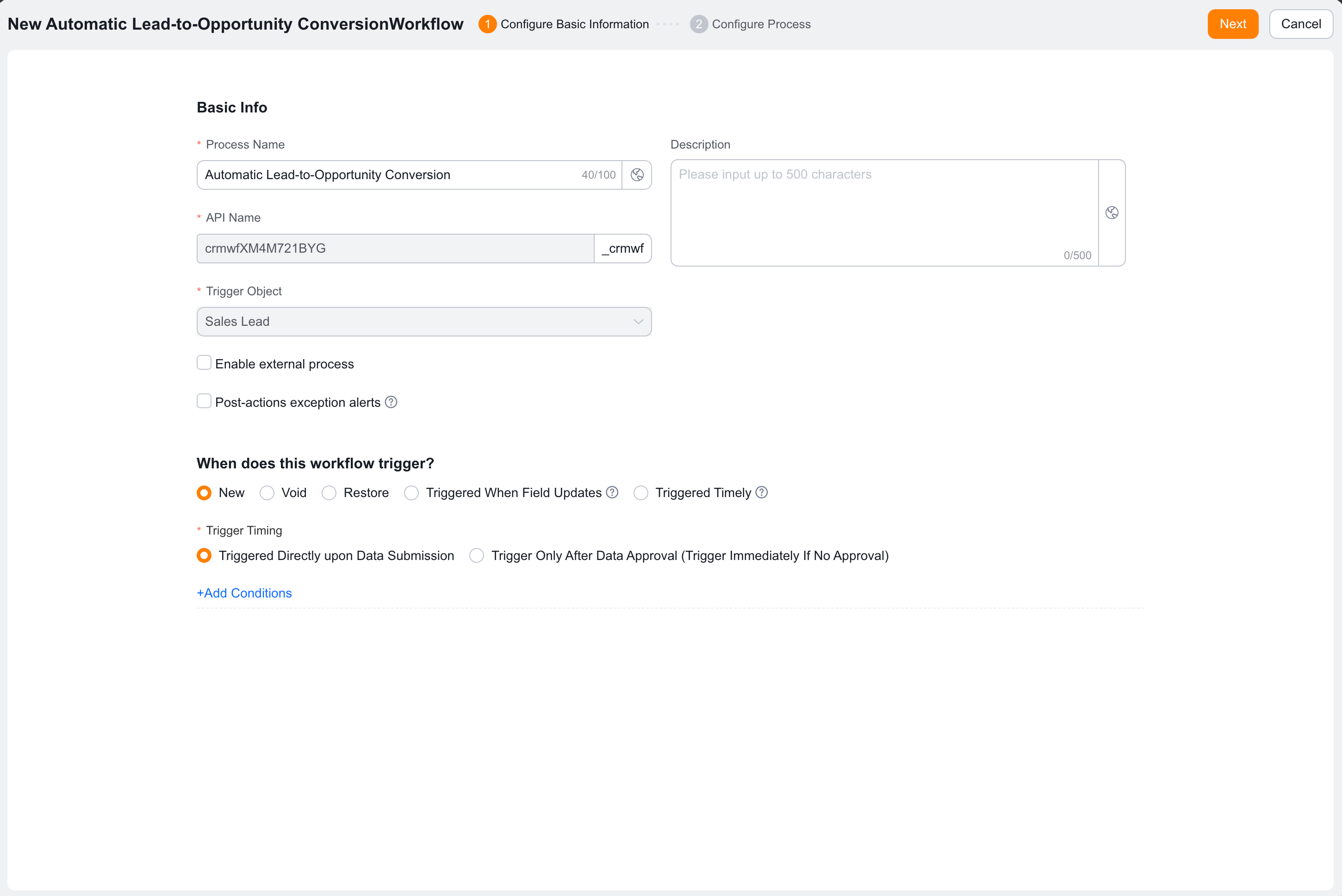Show help for Post-actions exception alerts

tap(391, 402)
